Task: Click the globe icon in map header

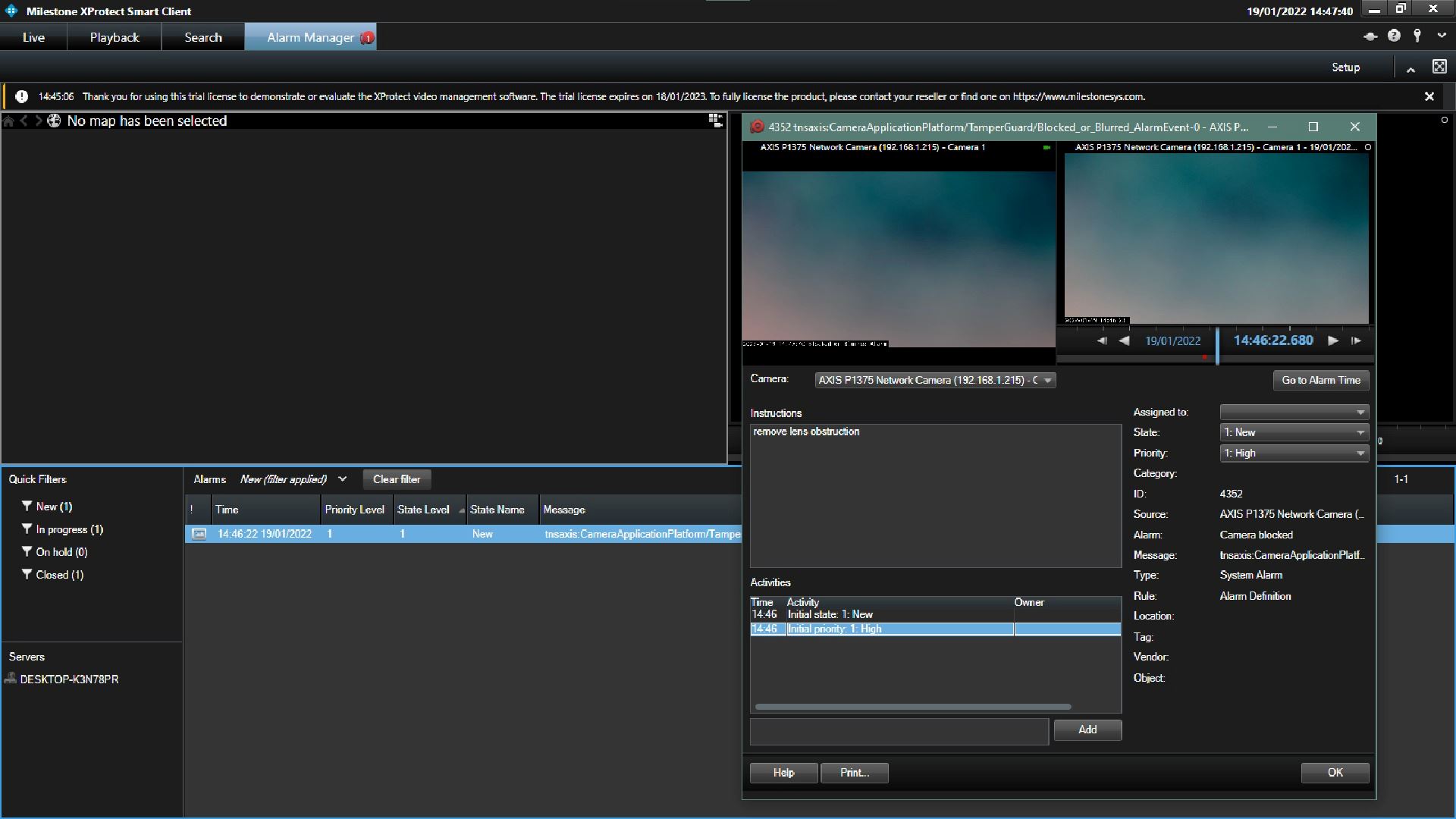Action: click(x=54, y=121)
